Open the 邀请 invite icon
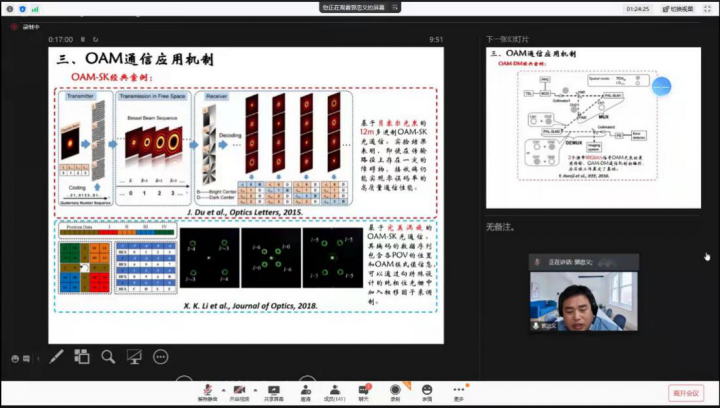Viewport: 720px width, 408px height. [304, 390]
